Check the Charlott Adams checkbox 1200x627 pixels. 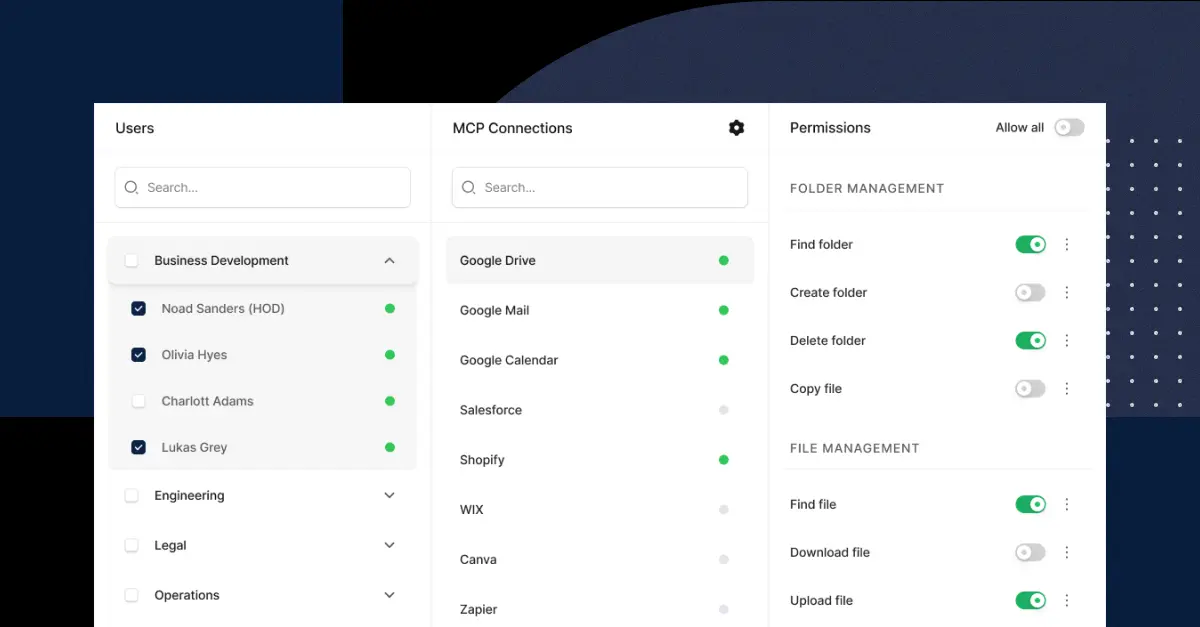[x=138, y=401]
